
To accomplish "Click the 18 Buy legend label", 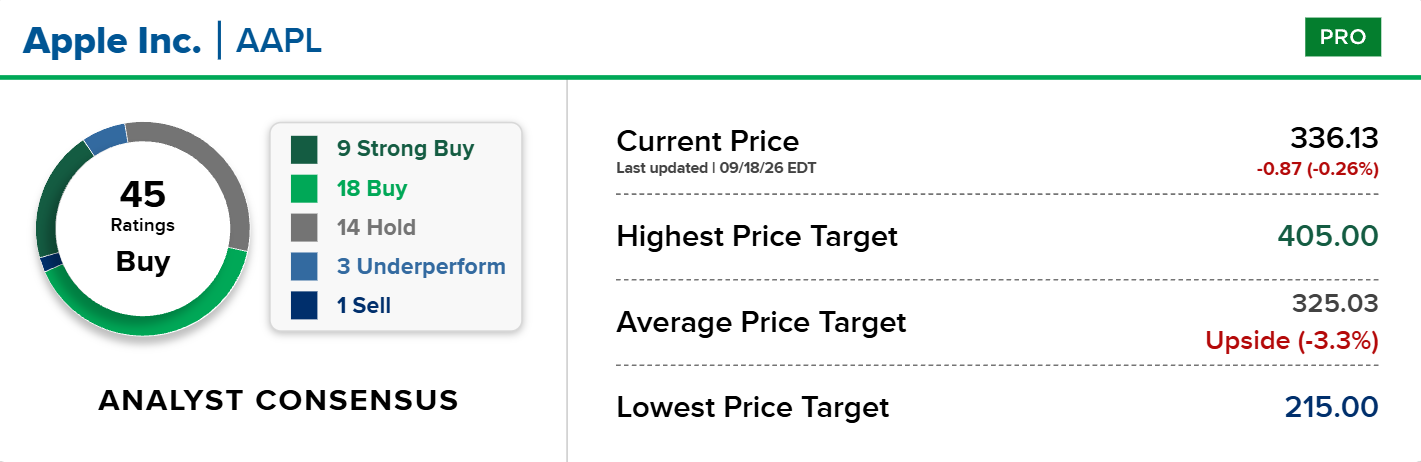I will (372, 189).
